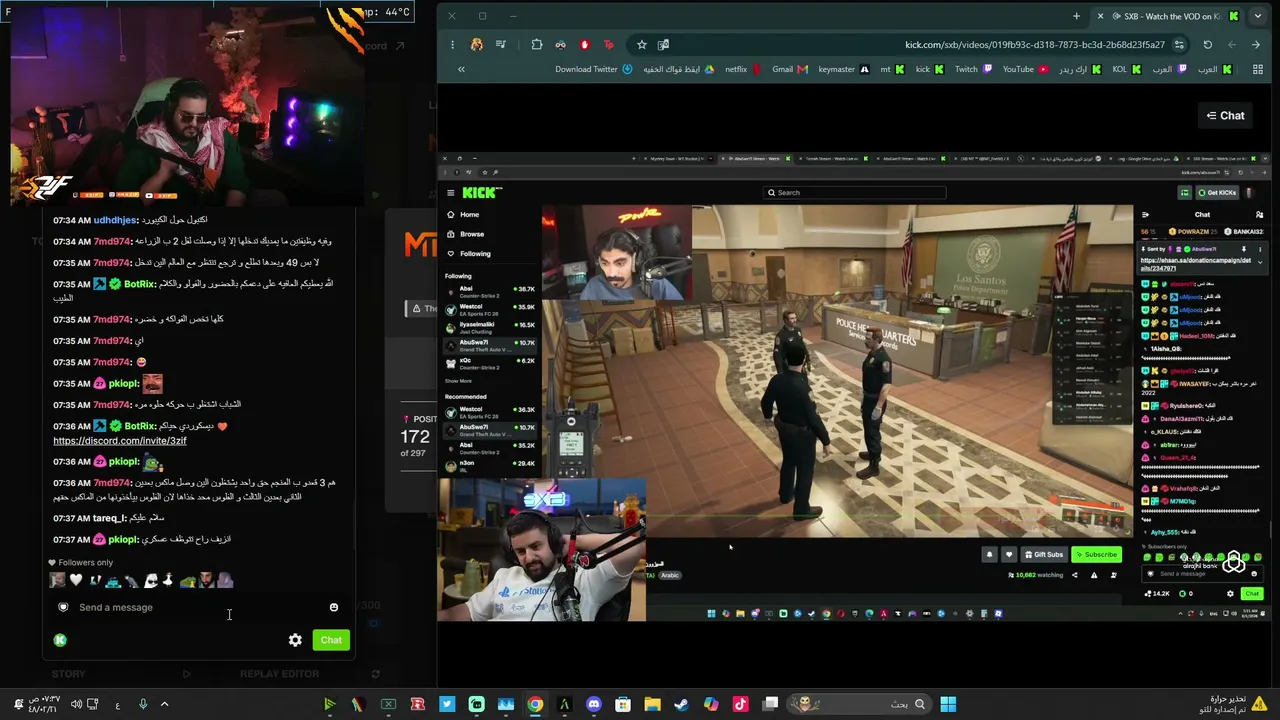Send message with the green Chat button
This screenshot has height=720, width=1280.
[x=331, y=640]
